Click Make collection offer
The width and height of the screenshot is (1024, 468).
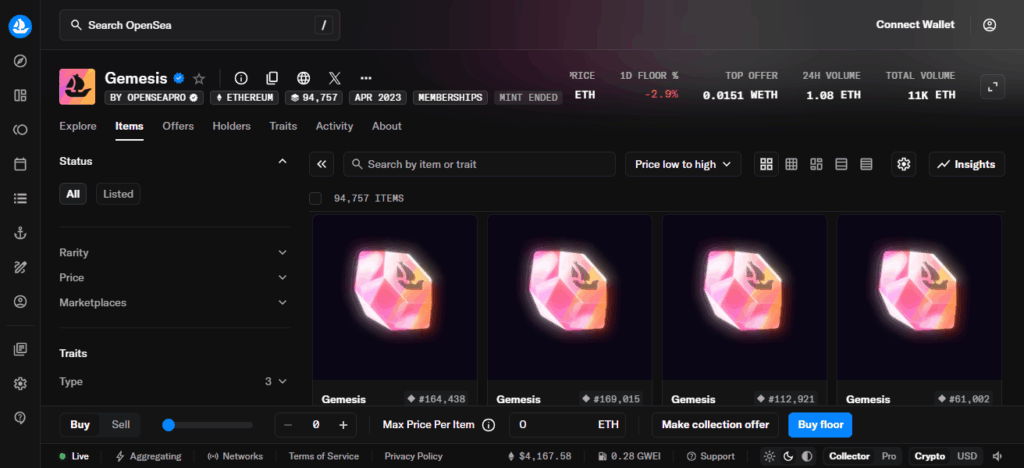coord(715,425)
